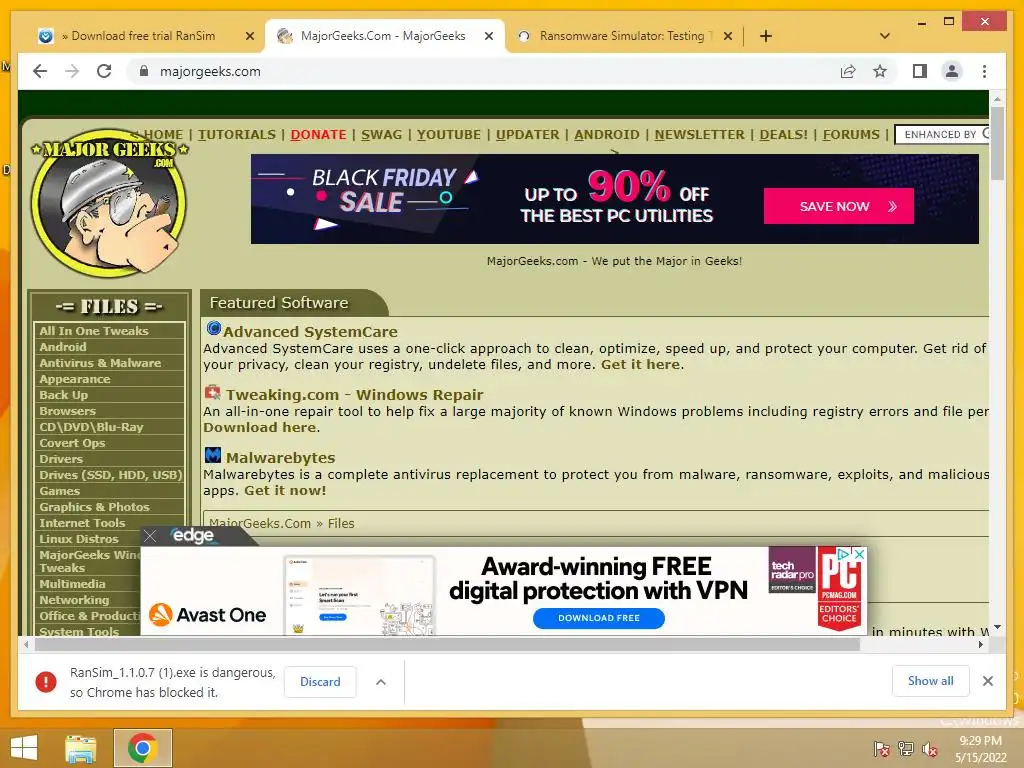The height and width of the screenshot is (768, 1024).
Task: Open a new tab with plus button
Action: point(766,36)
